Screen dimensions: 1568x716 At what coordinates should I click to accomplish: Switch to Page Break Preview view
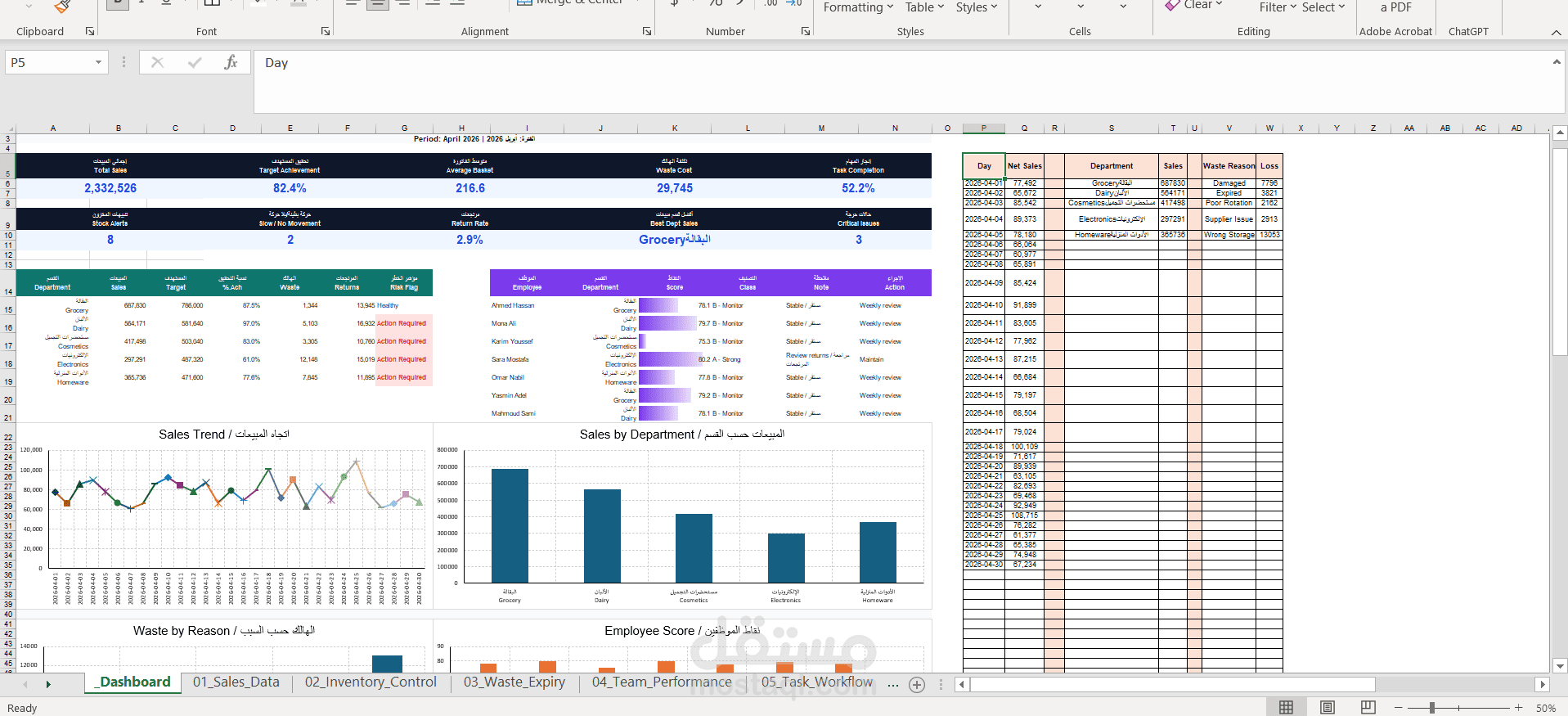tap(1368, 707)
